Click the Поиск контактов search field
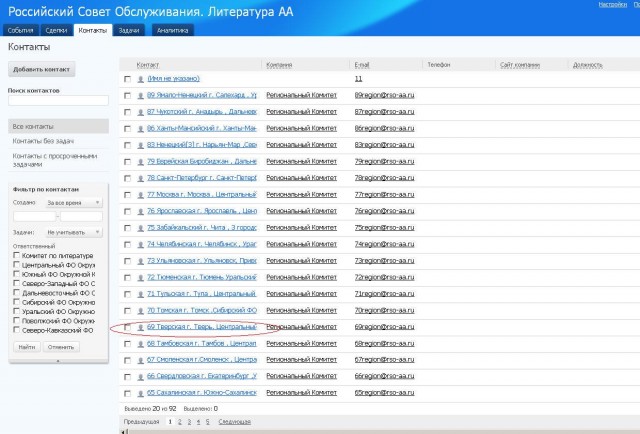The image size is (640, 434). [x=58, y=101]
